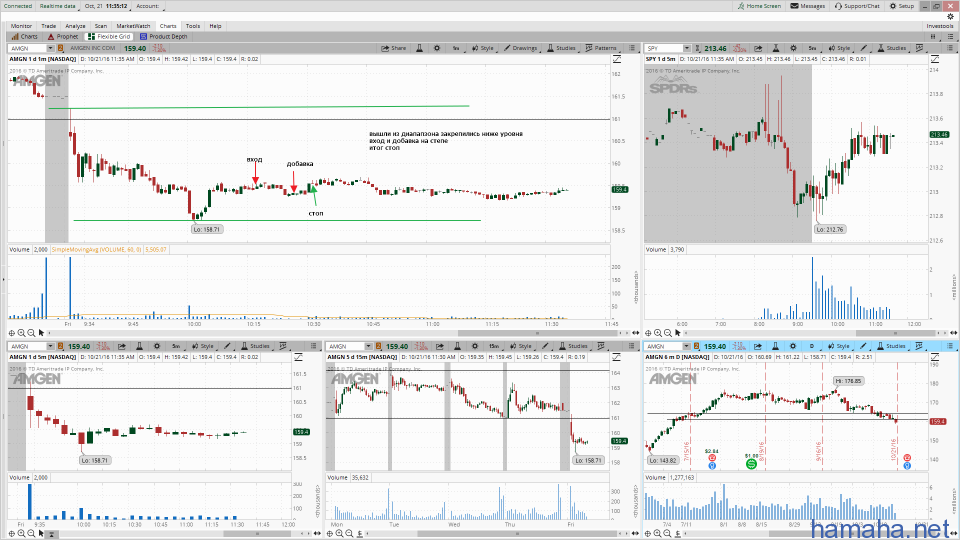Open Style menu on AMGN 1m chart

[x=482, y=48]
